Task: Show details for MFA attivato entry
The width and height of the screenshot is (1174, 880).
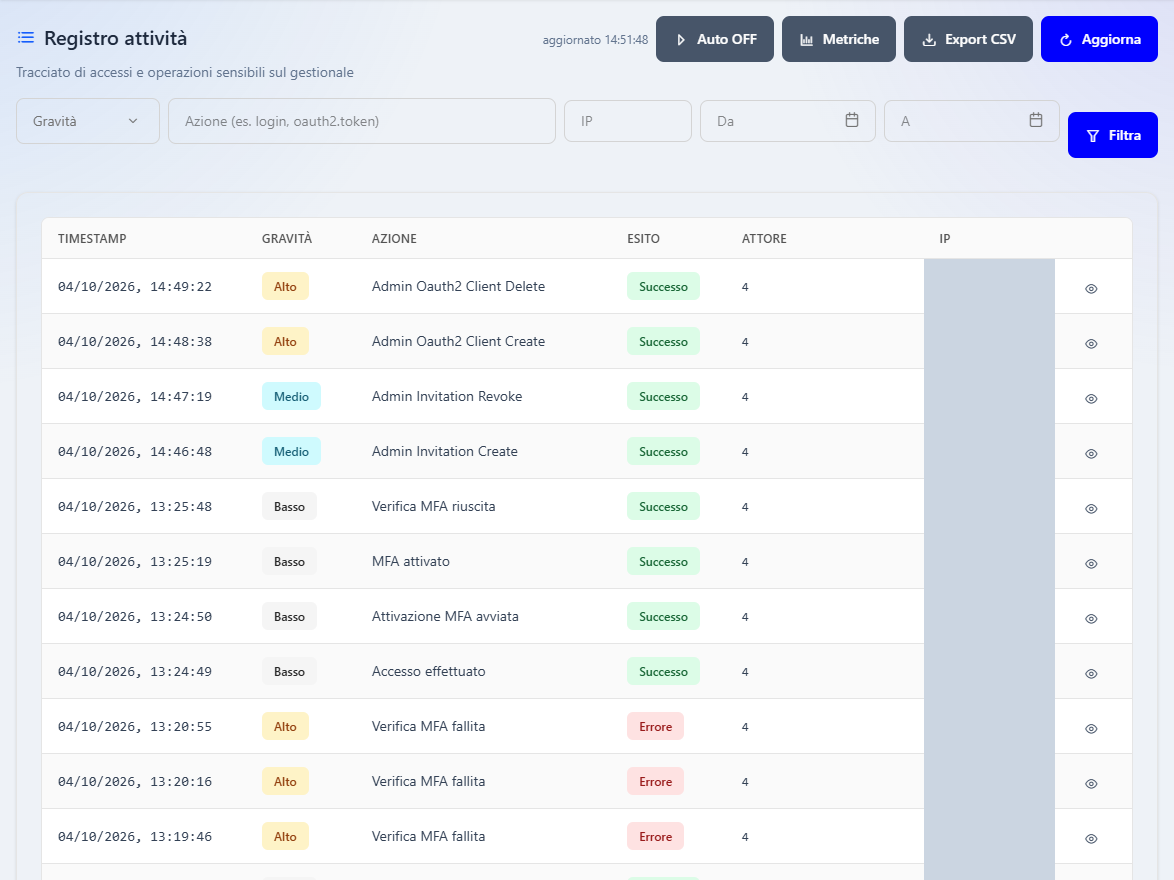Action: click(1091, 564)
